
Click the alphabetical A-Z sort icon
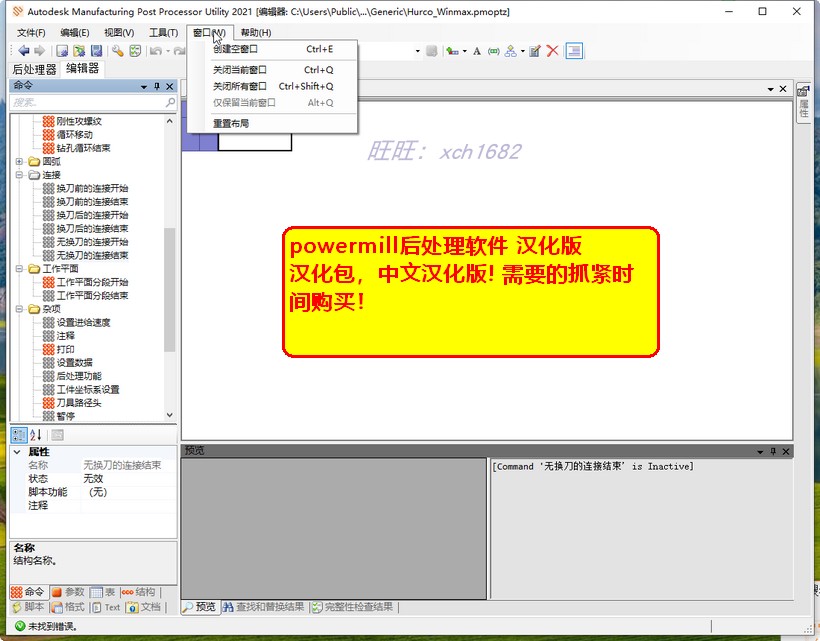(x=36, y=434)
